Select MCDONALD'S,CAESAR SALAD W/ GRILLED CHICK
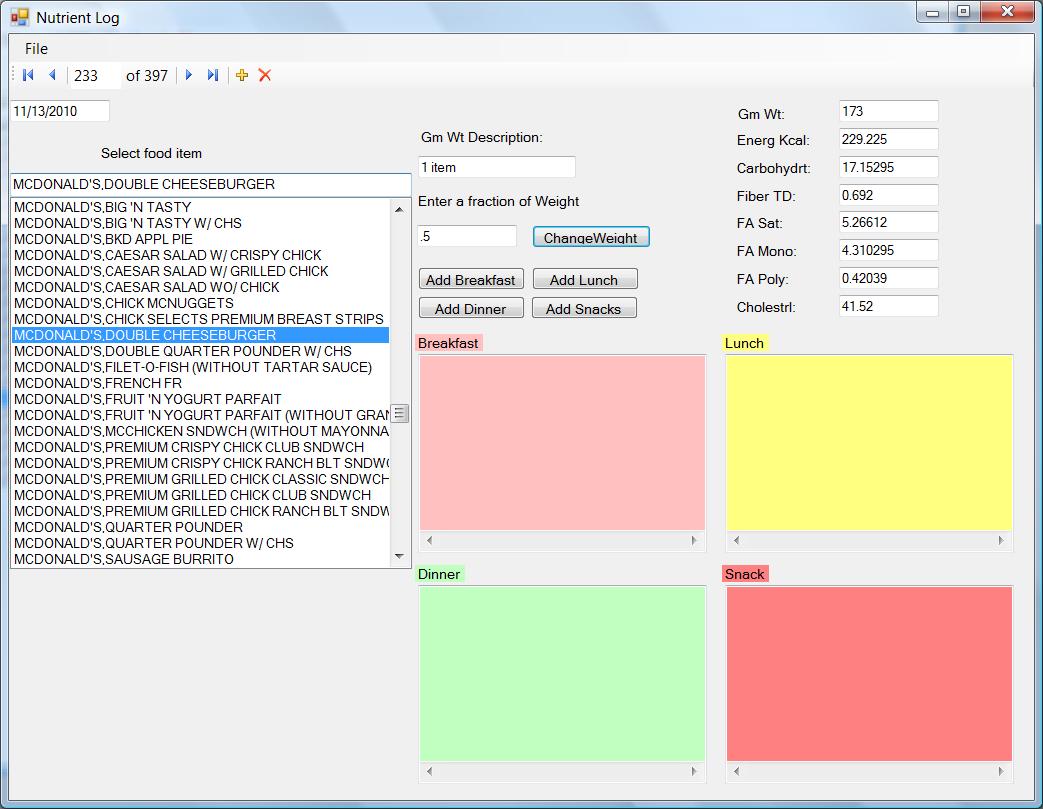Image resolution: width=1043 pixels, height=809 pixels. point(201,271)
